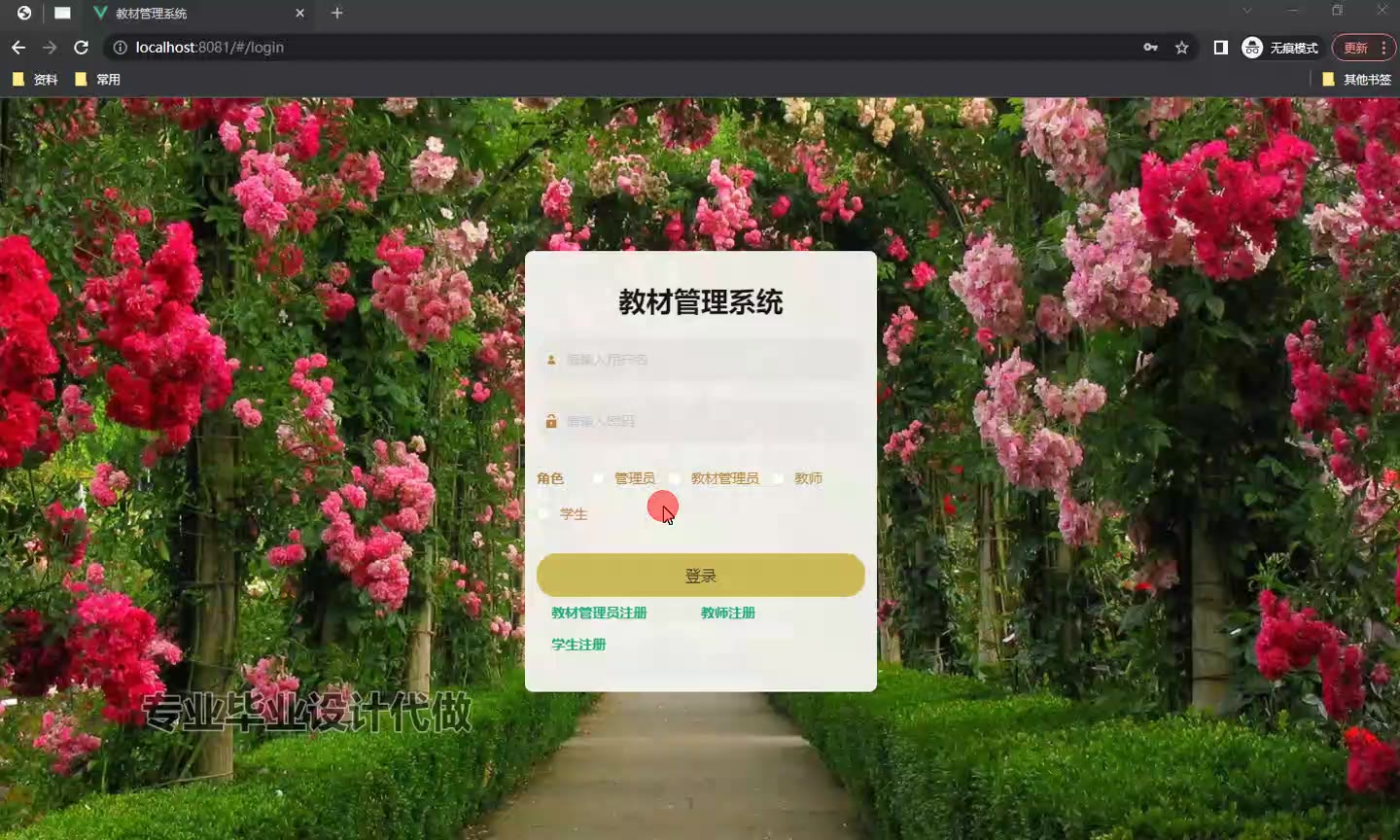Click the username input field
1400x840 pixels.
click(x=700, y=360)
